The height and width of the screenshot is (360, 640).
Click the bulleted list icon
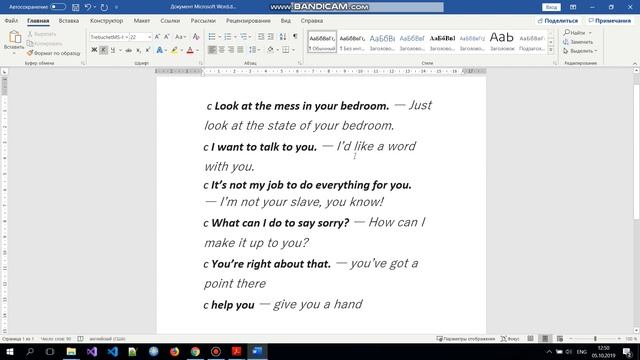[x=212, y=37]
